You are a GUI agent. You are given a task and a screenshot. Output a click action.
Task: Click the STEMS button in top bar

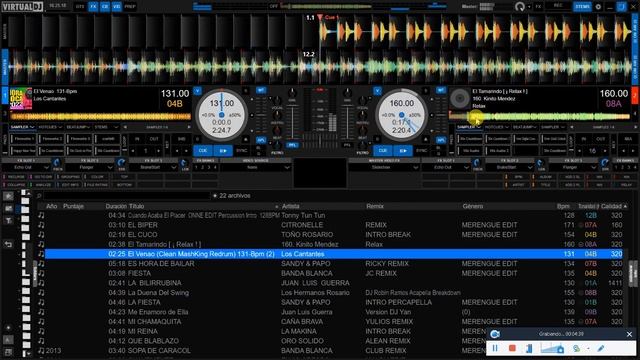point(582,7)
